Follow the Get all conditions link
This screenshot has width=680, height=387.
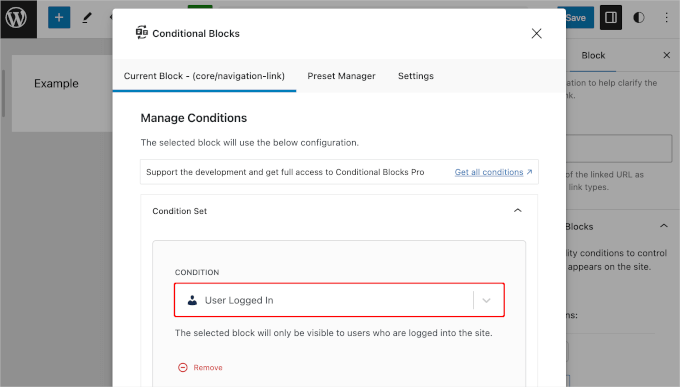pyautogui.click(x=494, y=172)
